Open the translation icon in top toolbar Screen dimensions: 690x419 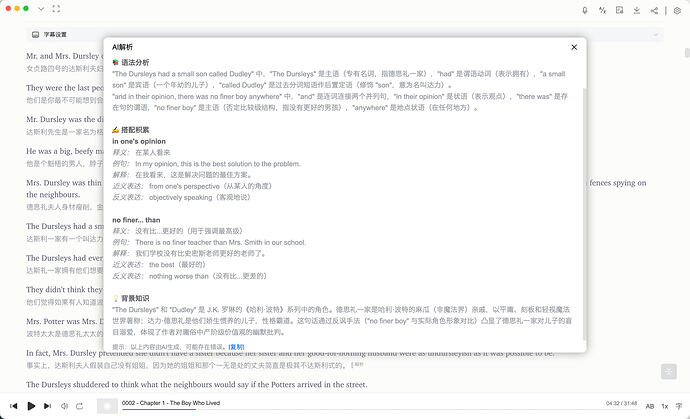click(602, 10)
